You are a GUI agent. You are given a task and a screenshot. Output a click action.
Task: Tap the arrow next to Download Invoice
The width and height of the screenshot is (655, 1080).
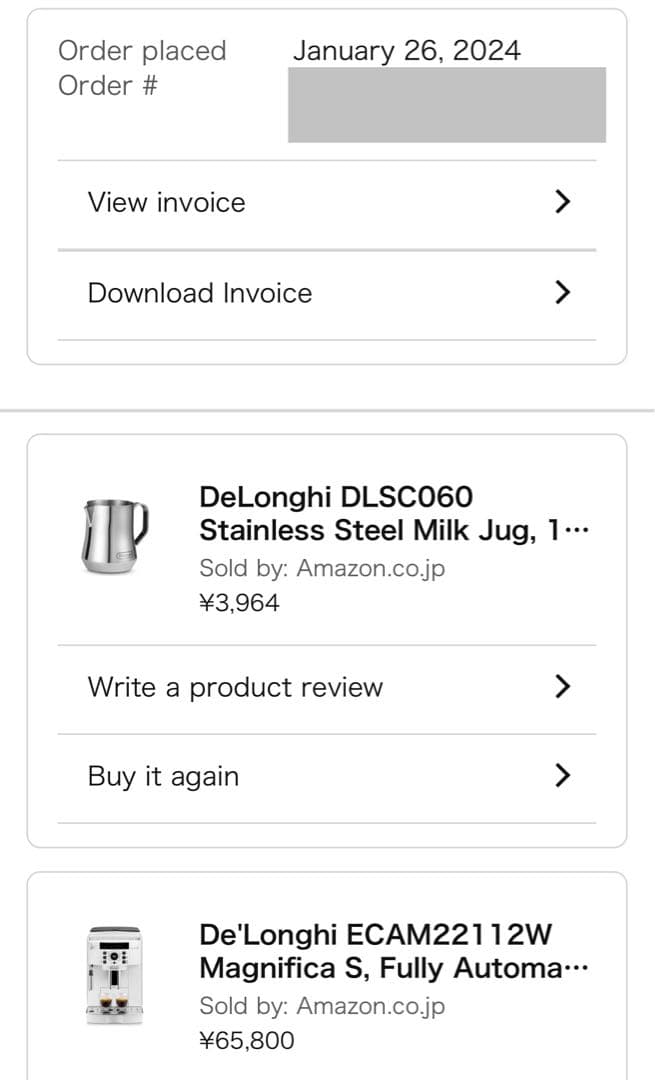point(562,292)
